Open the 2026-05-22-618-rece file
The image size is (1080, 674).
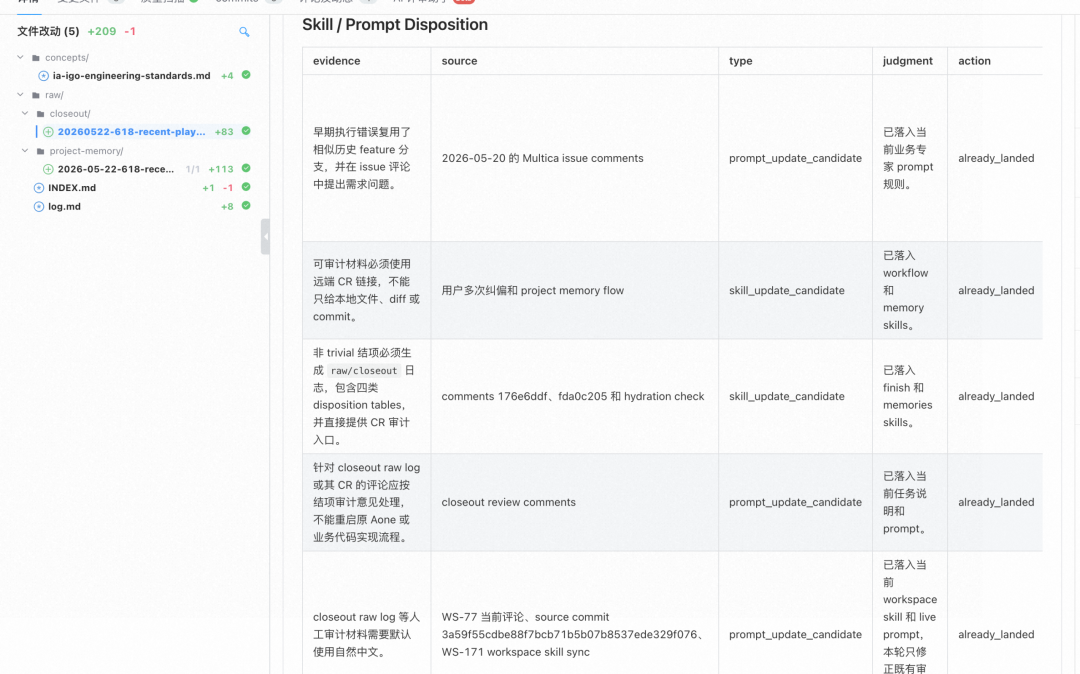tap(116, 169)
